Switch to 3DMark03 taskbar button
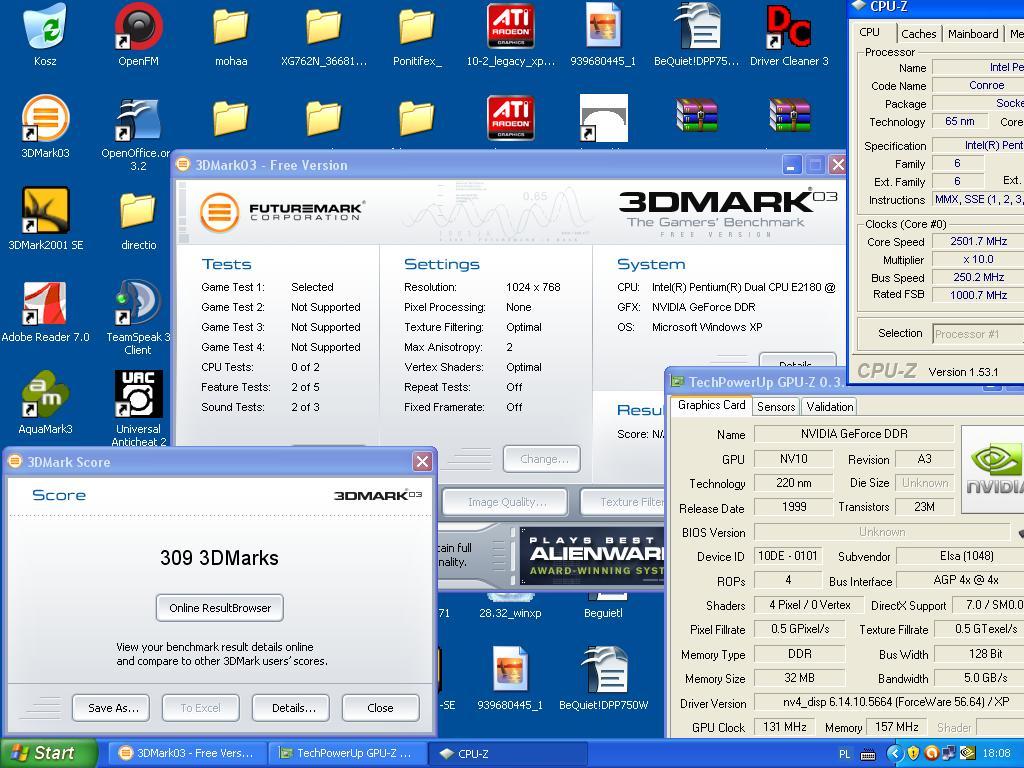Screen dimensions: 1024x768 187,753
